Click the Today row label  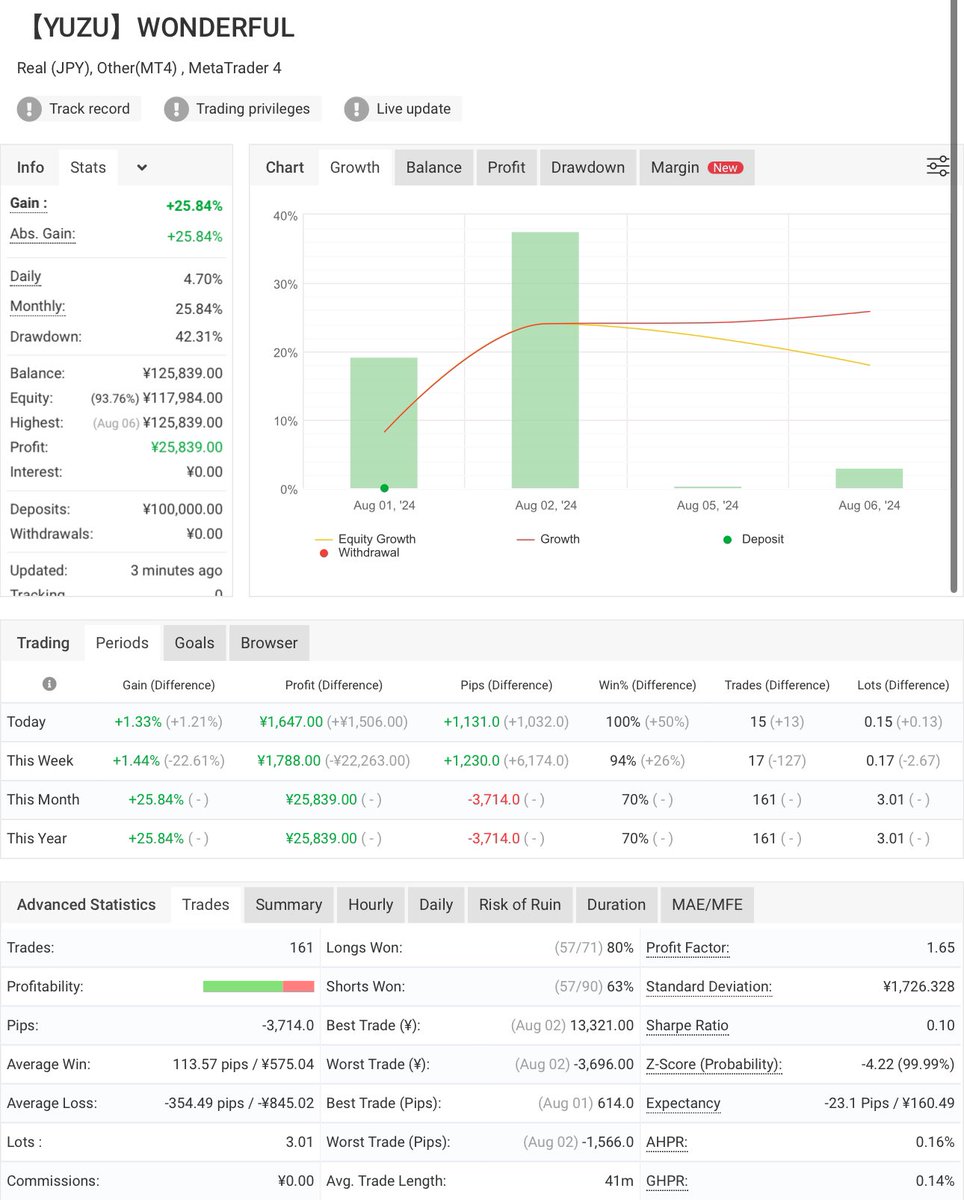click(27, 722)
